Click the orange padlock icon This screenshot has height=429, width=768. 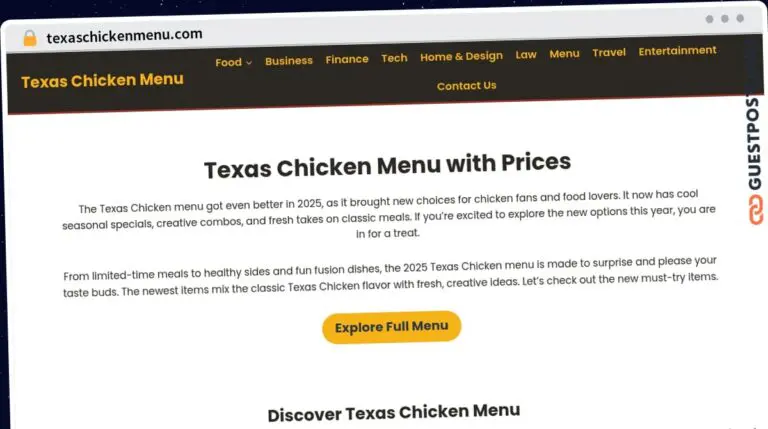(30, 38)
